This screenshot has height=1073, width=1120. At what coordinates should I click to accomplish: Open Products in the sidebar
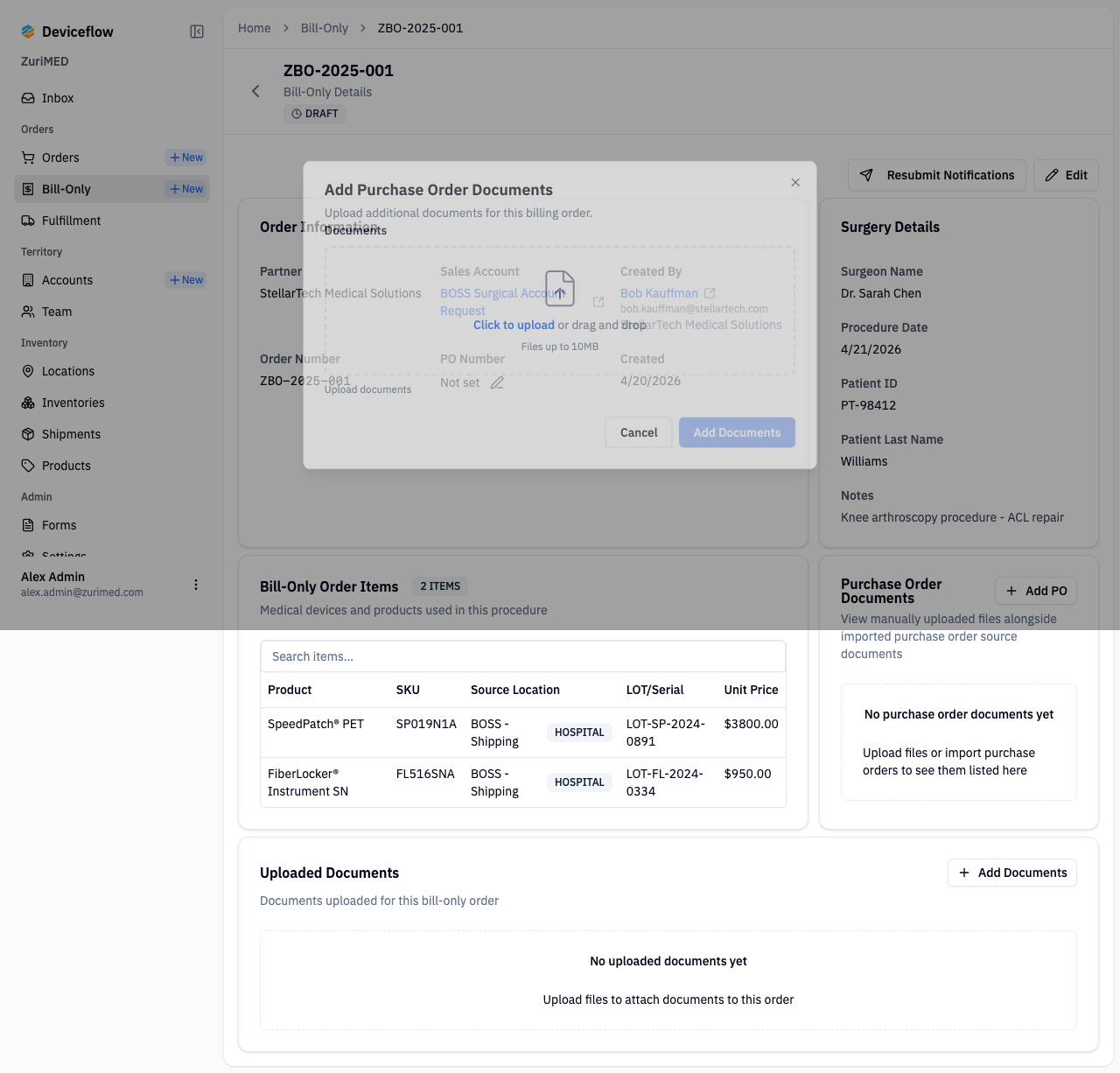[112, 466]
